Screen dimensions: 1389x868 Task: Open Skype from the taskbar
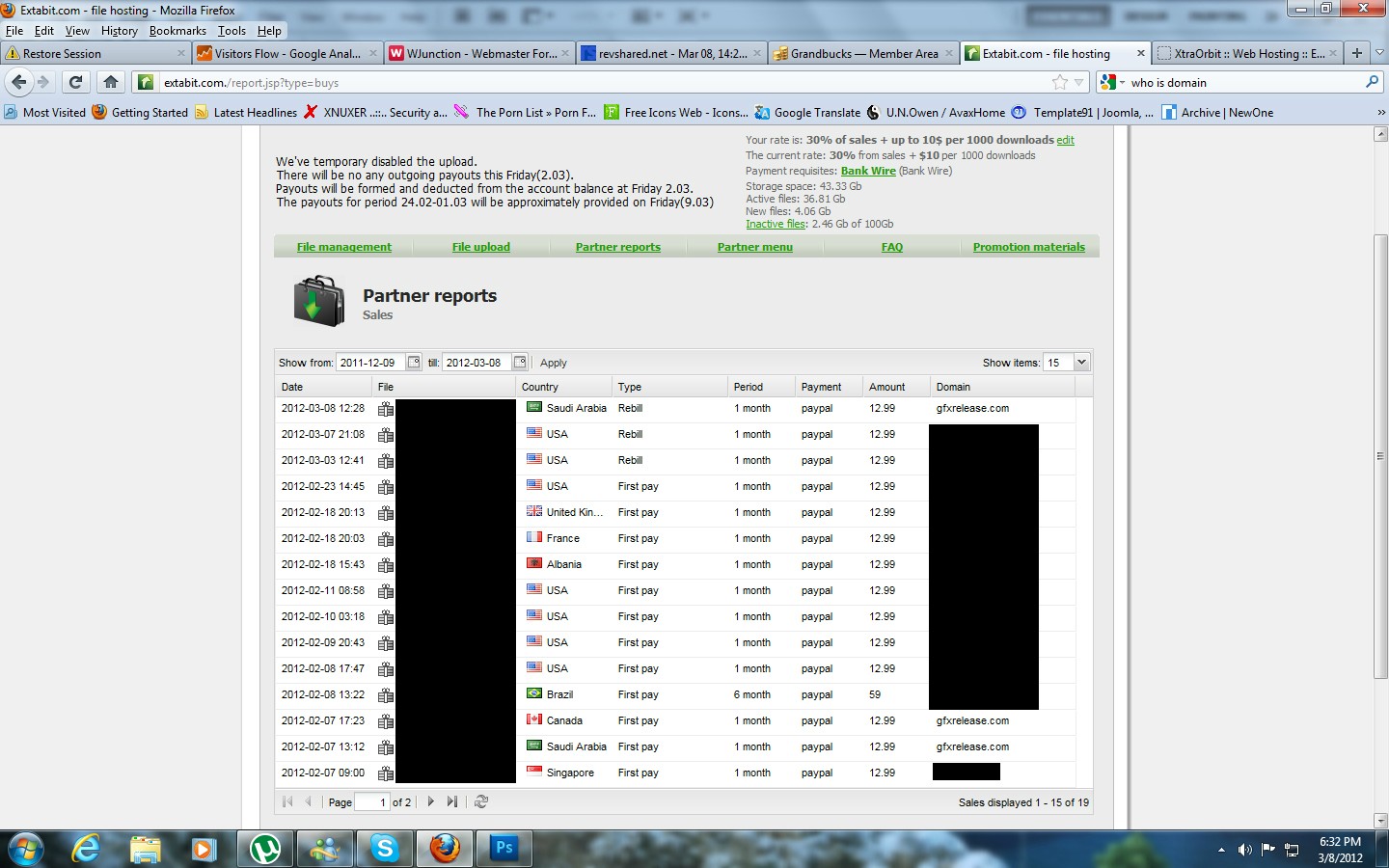tap(385, 849)
